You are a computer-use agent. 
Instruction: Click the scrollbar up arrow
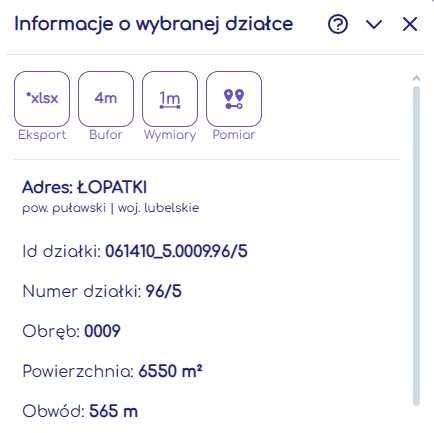(416, 79)
